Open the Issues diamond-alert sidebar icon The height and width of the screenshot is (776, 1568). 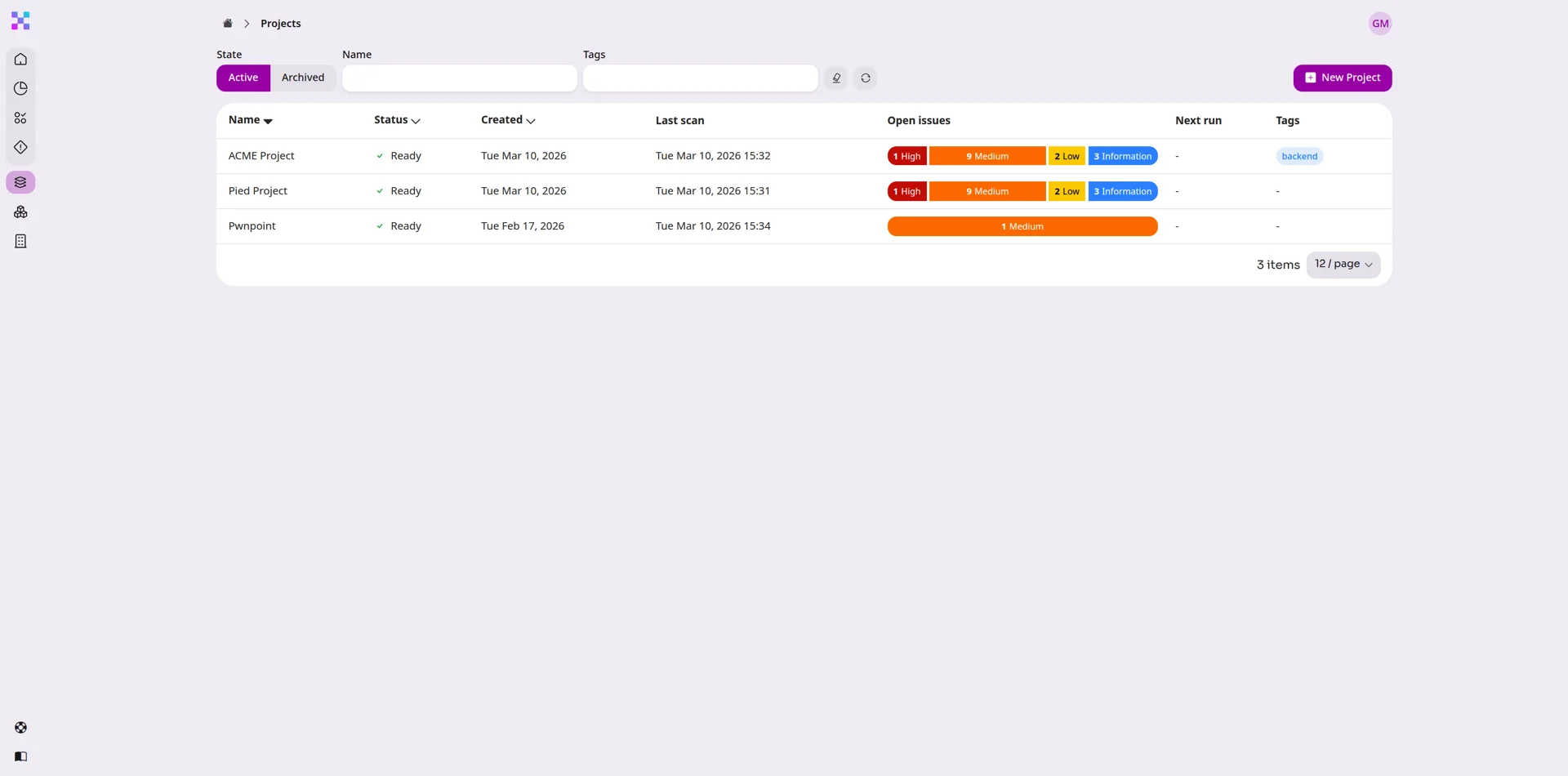[20, 147]
